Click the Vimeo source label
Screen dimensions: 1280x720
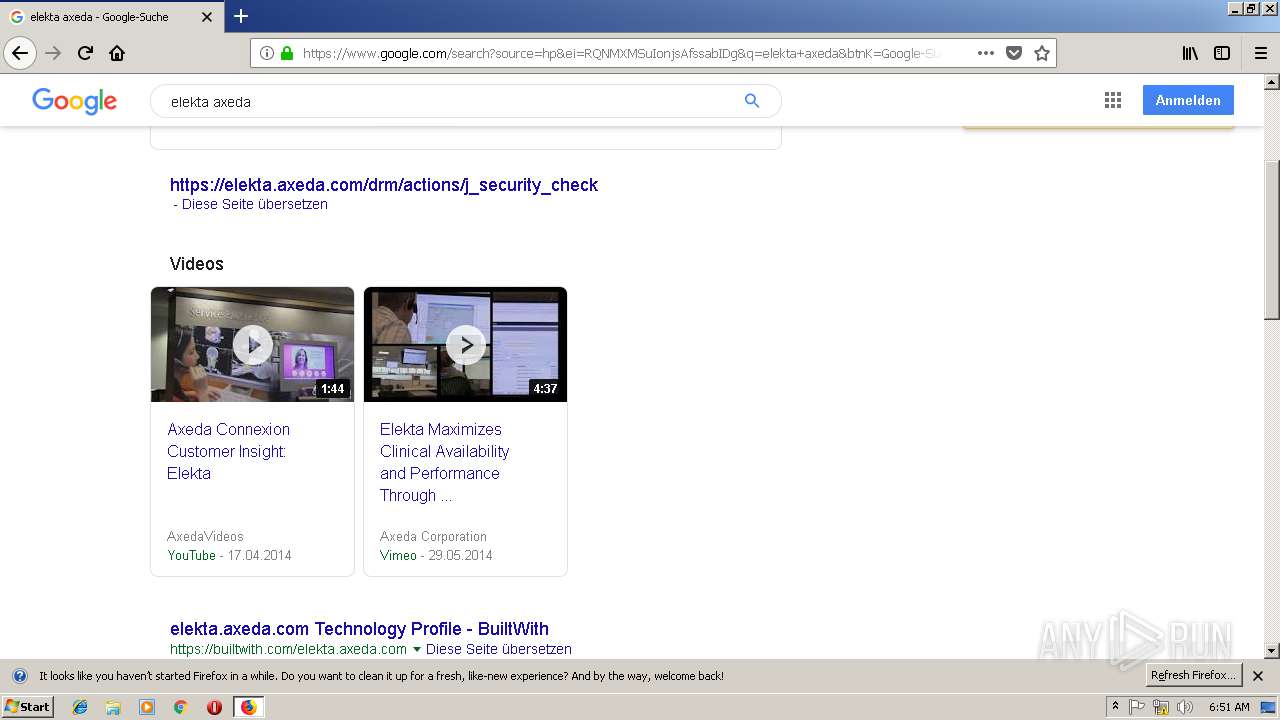398,555
